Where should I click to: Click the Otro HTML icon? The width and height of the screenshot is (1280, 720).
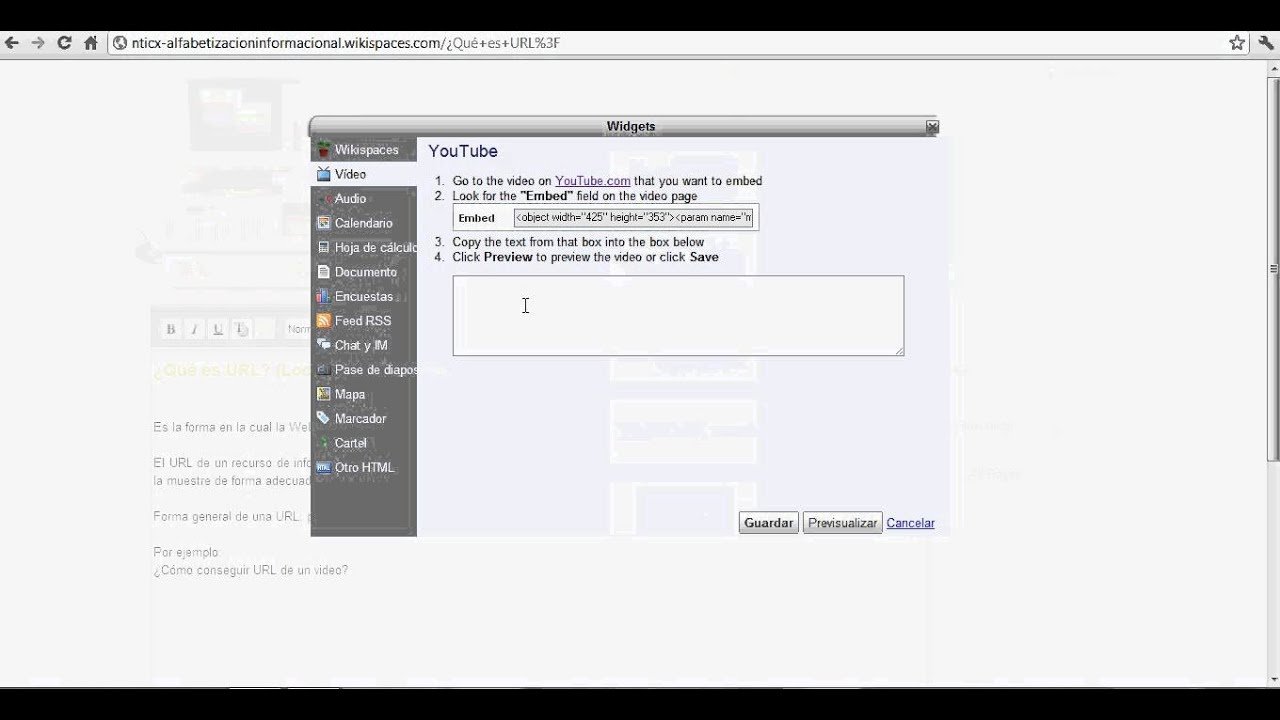point(323,468)
